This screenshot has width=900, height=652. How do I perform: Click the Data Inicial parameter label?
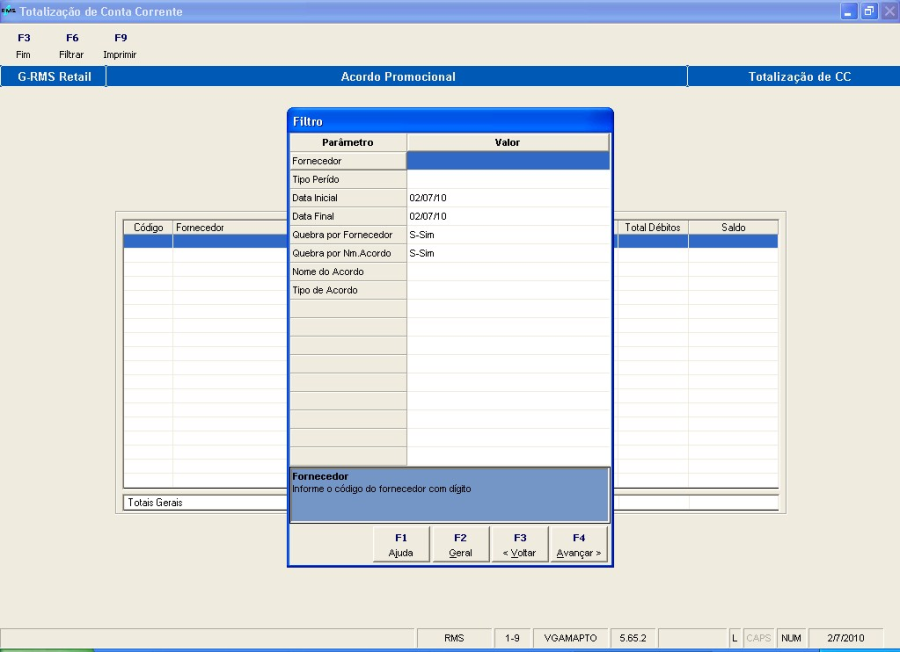348,197
